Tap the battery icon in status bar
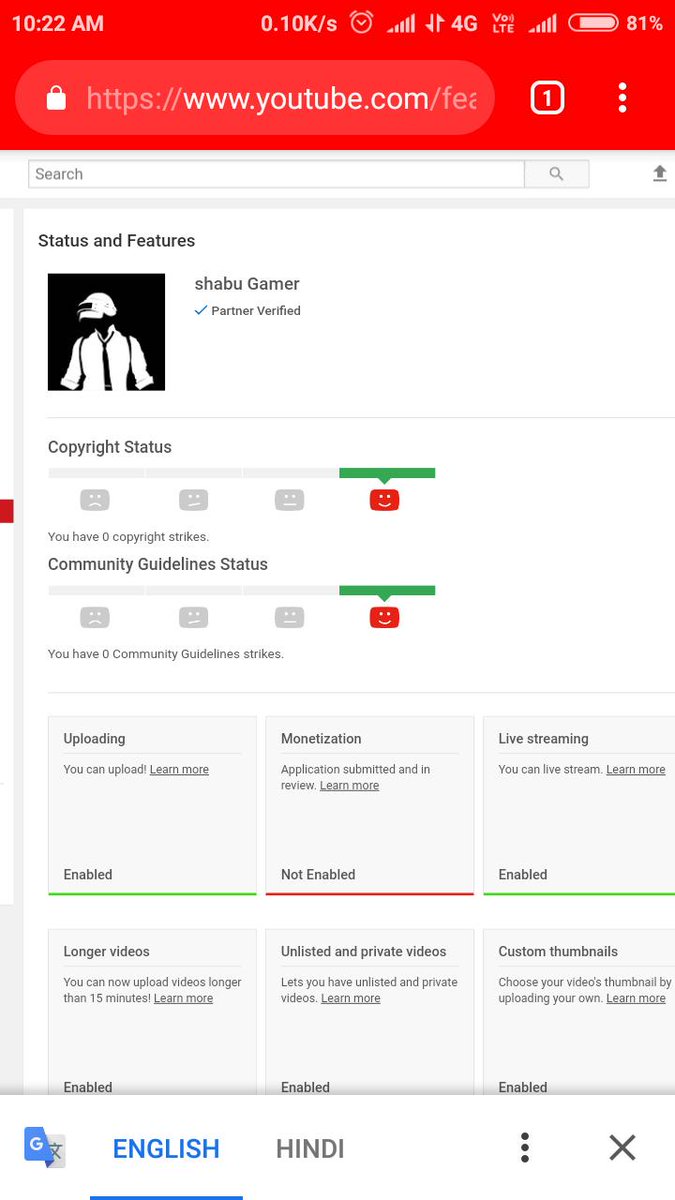The image size is (675, 1200). 593,23
